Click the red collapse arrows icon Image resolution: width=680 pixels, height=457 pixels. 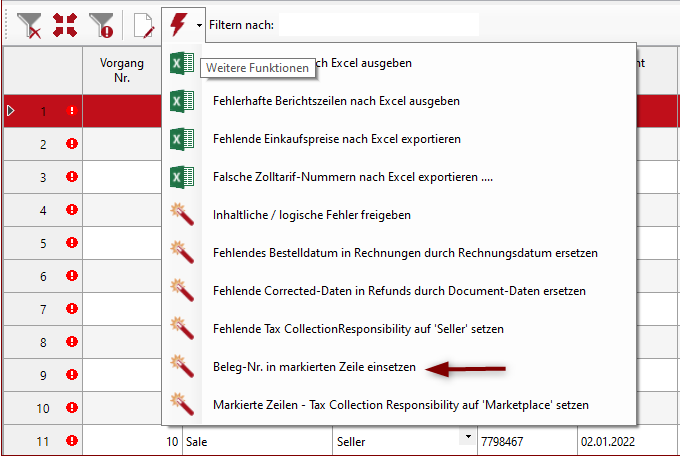(65, 25)
